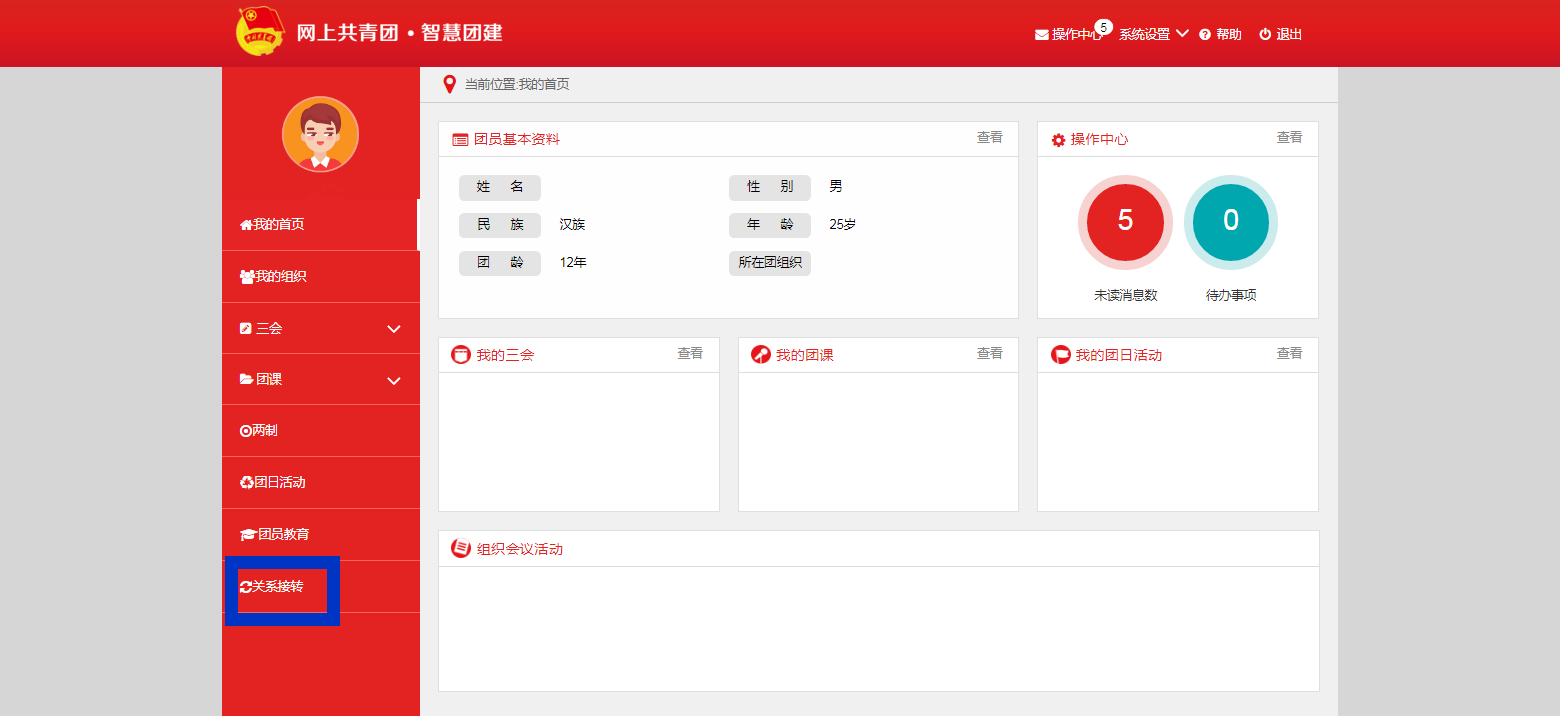
Task: Click 查看 link in 我的团日活动 panel
Action: coord(1289,354)
